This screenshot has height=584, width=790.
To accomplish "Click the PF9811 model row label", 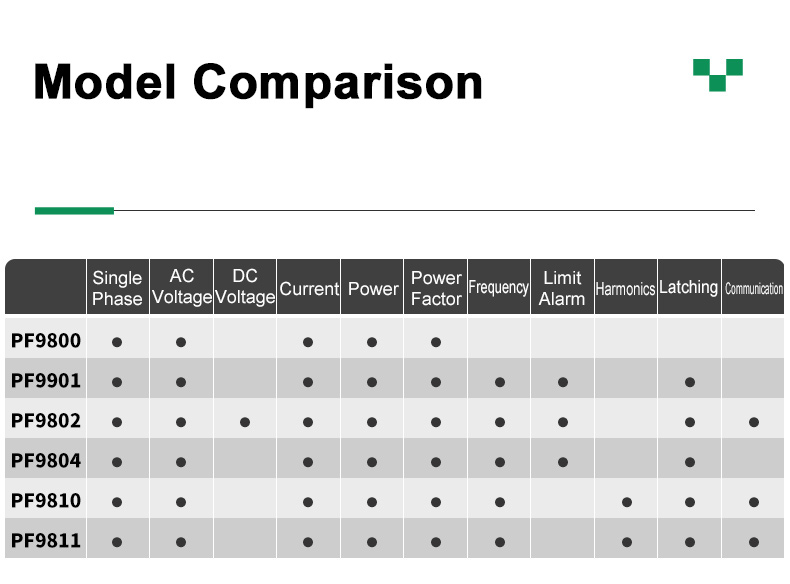I will [x=46, y=541].
